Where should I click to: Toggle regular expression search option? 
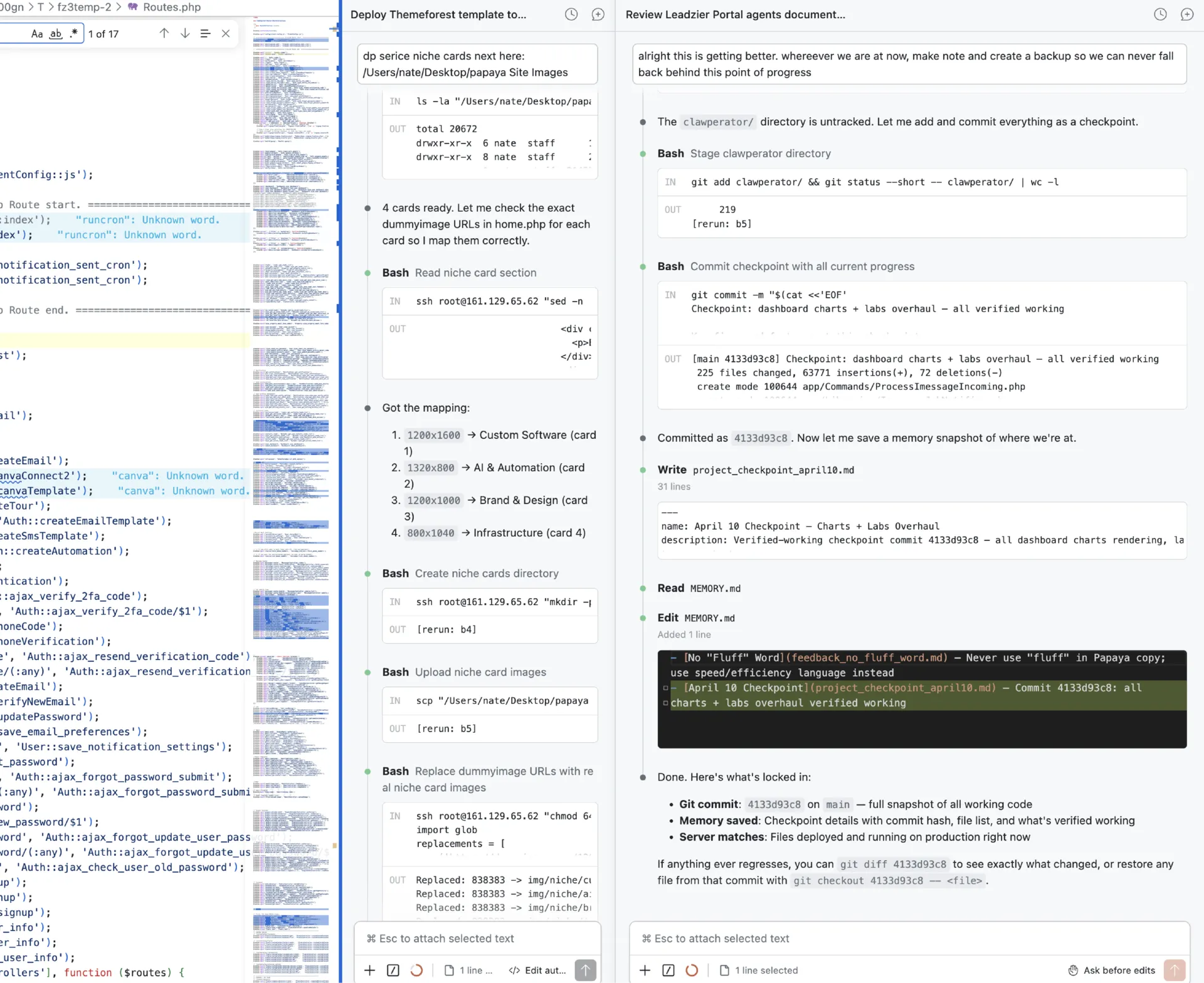tap(74, 34)
